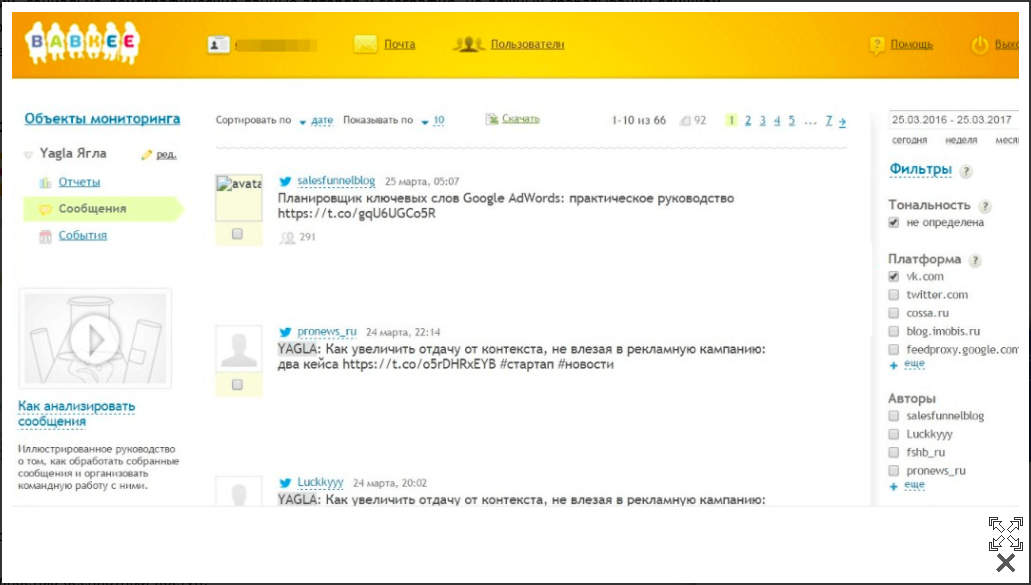Image resolution: width=1031 pixels, height=585 pixels.
Task: Check pronews_ru author filter
Action: tap(894, 470)
